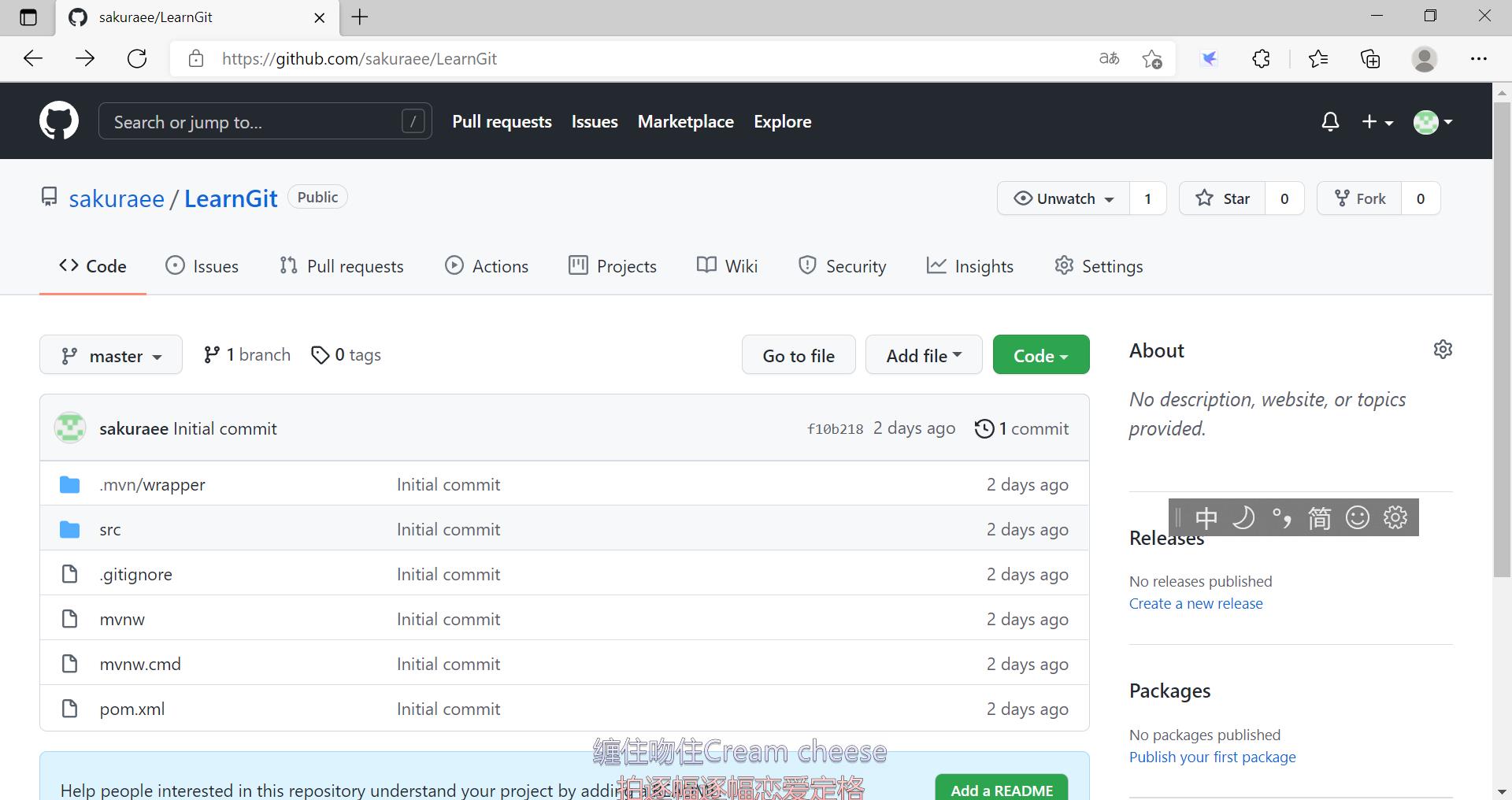This screenshot has height=800, width=1512.
Task: Click the About section gear icon
Action: click(1443, 350)
